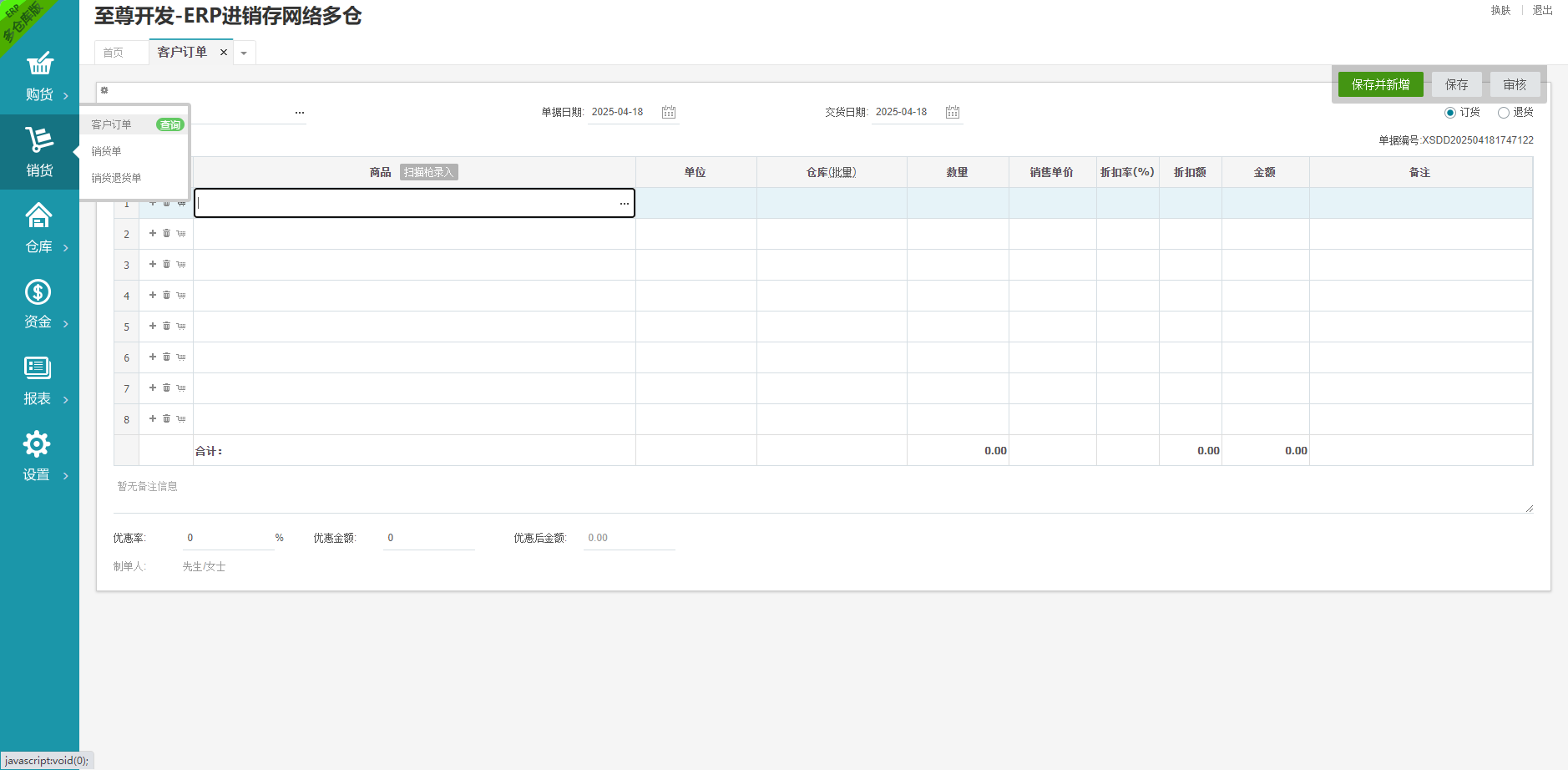This screenshot has width=1568, height=770.
Task: Open the customer selector ellipsis button
Action: coord(300,112)
